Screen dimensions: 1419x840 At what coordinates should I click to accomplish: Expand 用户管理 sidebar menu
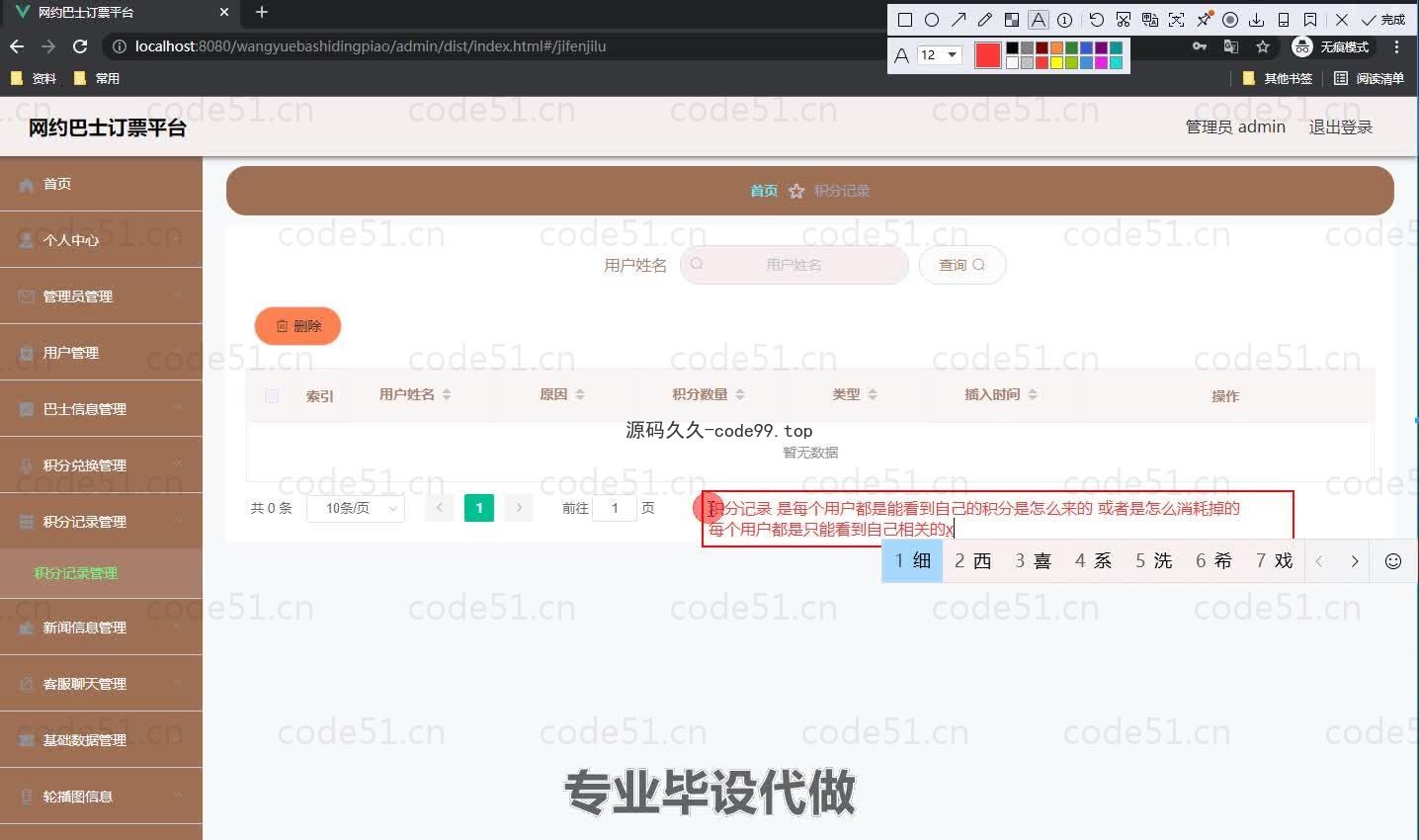tap(101, 353)
